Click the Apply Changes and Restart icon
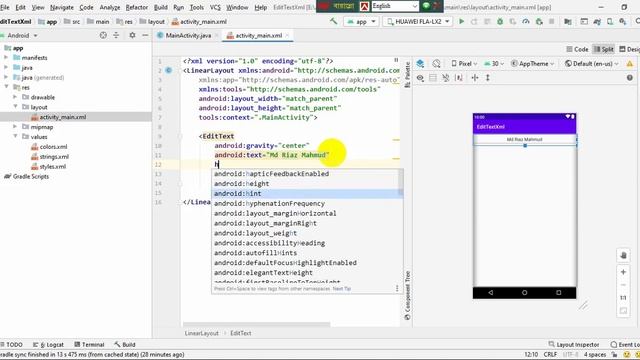 click(x=474, y=21)
